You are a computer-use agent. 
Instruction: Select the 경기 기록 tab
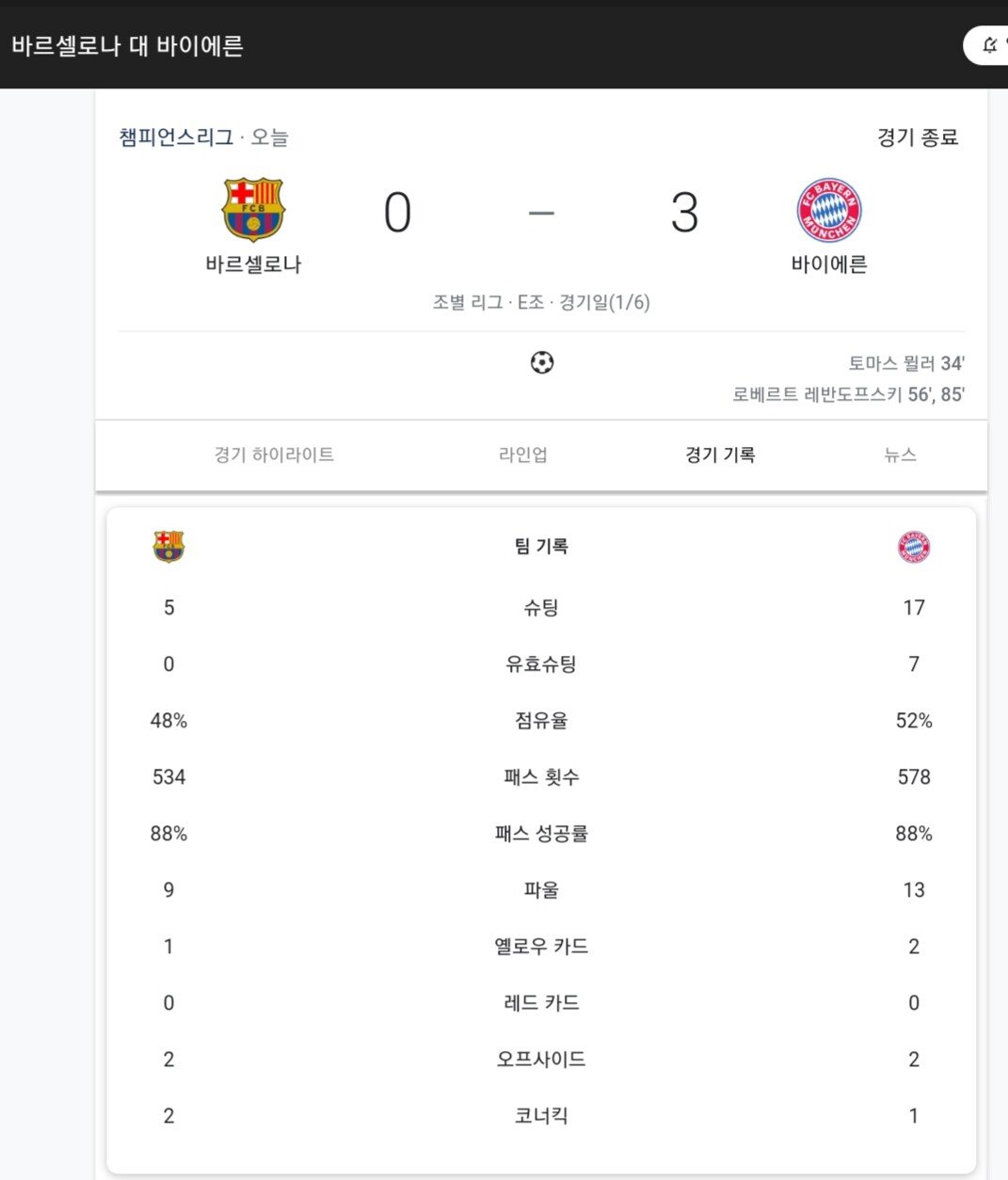(720, 455)
